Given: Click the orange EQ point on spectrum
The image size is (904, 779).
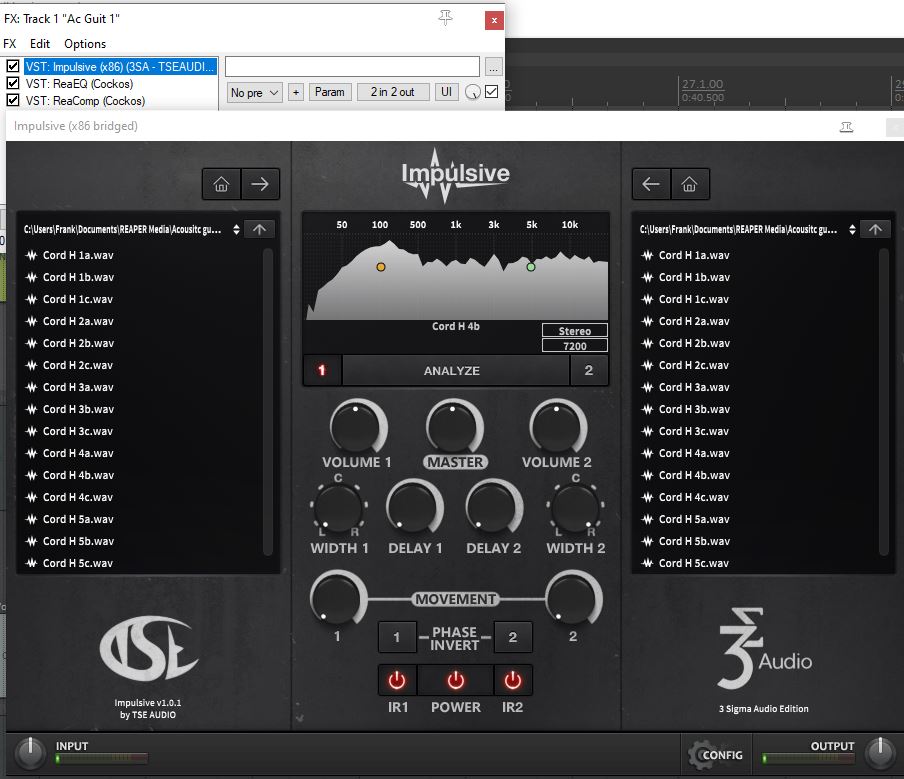Looking at the screenshot, I should (x=381, y=267).
